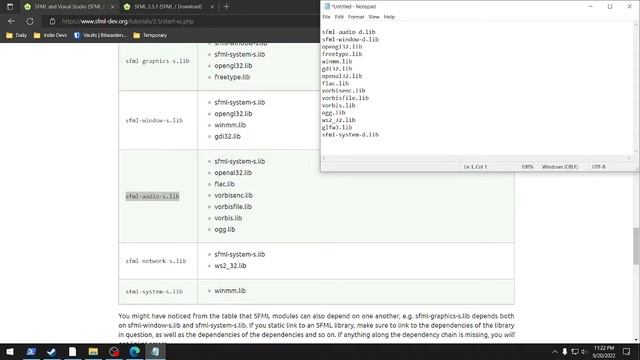Click Ln 1, Col 1 in the Notepad status bar
This screenshot has width=640, height=360.
click(475, 167)
